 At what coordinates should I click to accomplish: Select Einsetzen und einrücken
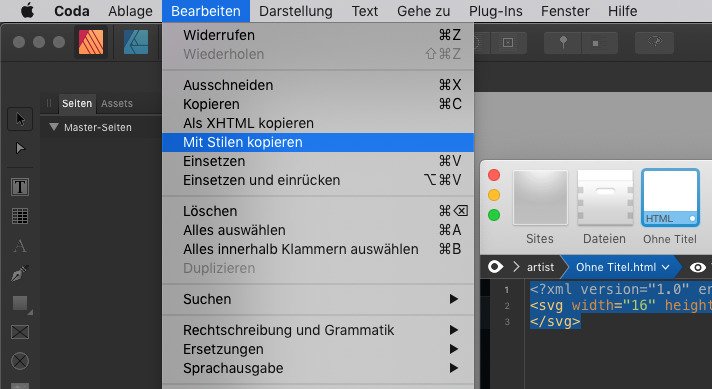[x=318, y=180]
